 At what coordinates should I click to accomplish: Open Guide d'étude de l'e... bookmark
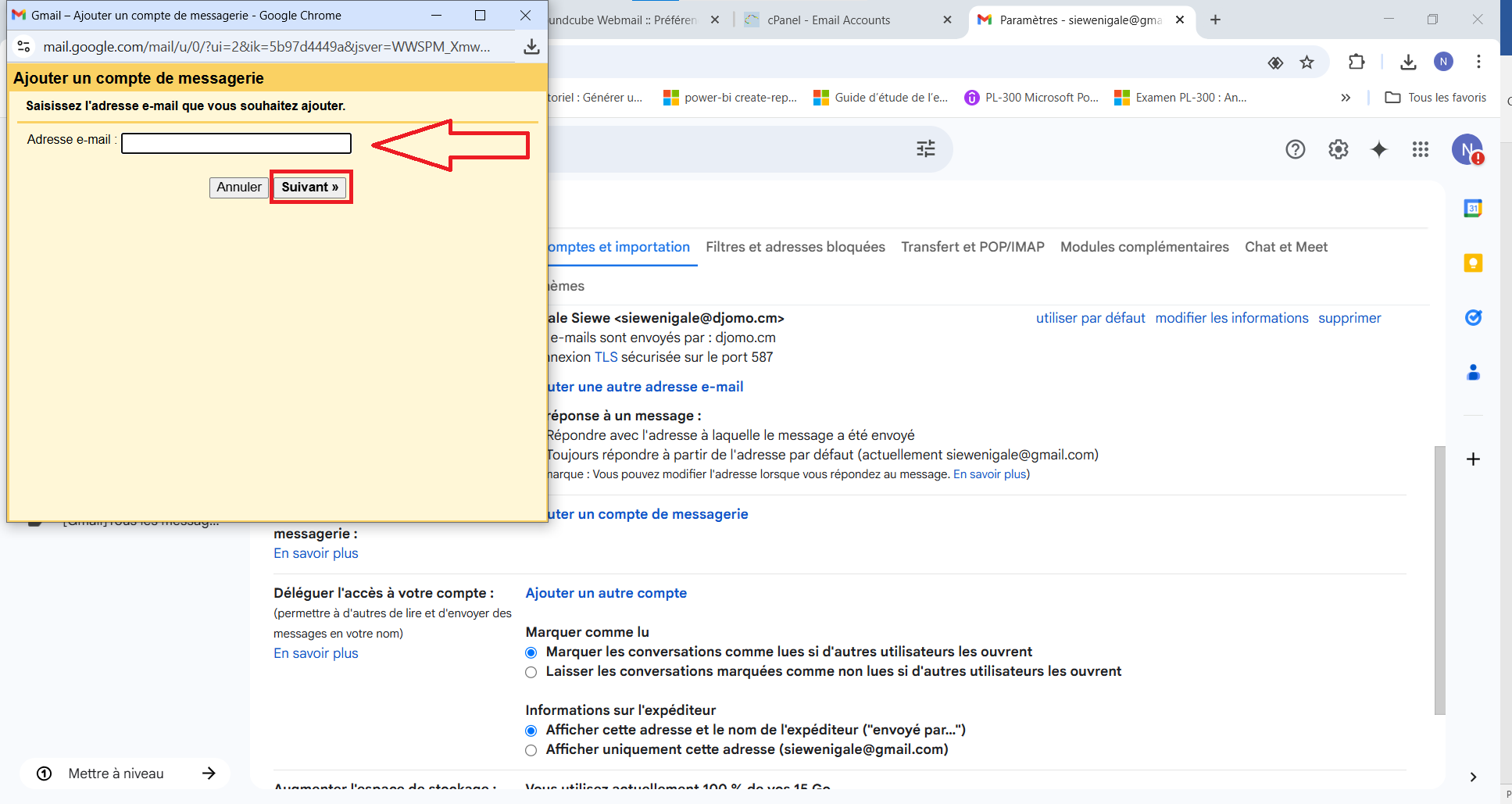881,98
